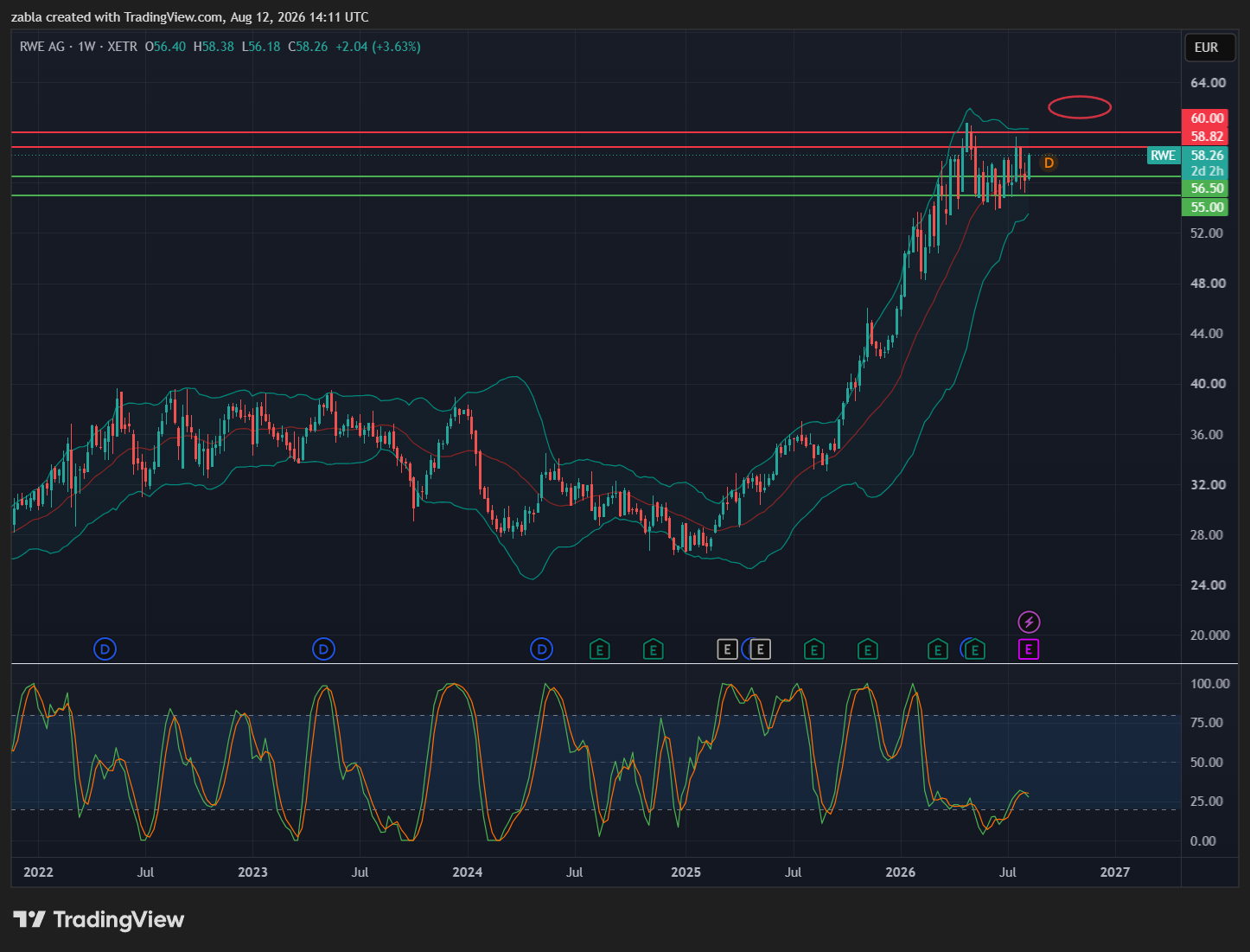Click the 36.00 price scale label
Image resolution: width=1250 pixels, height=952 pixels.
[1208, 435]
